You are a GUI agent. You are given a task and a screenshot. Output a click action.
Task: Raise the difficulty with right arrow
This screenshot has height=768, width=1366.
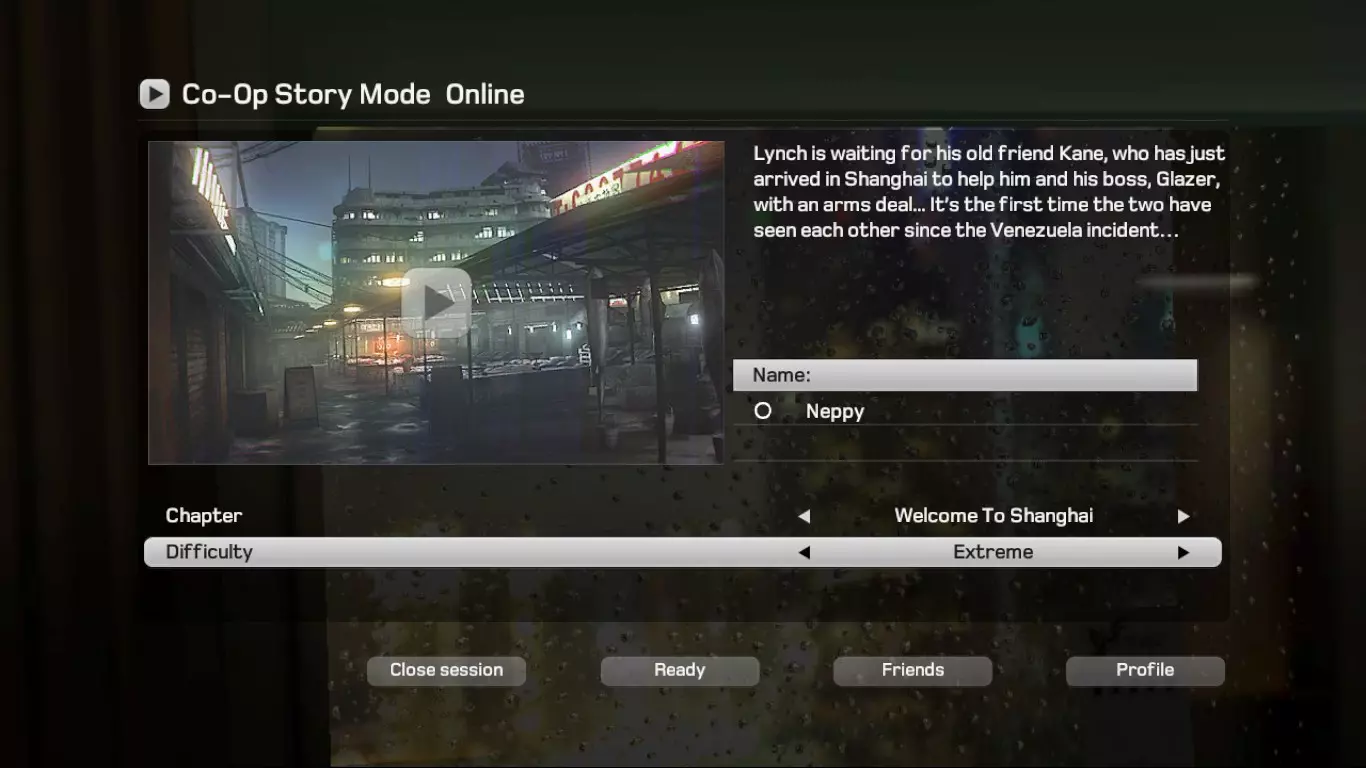coord(1183,552)
